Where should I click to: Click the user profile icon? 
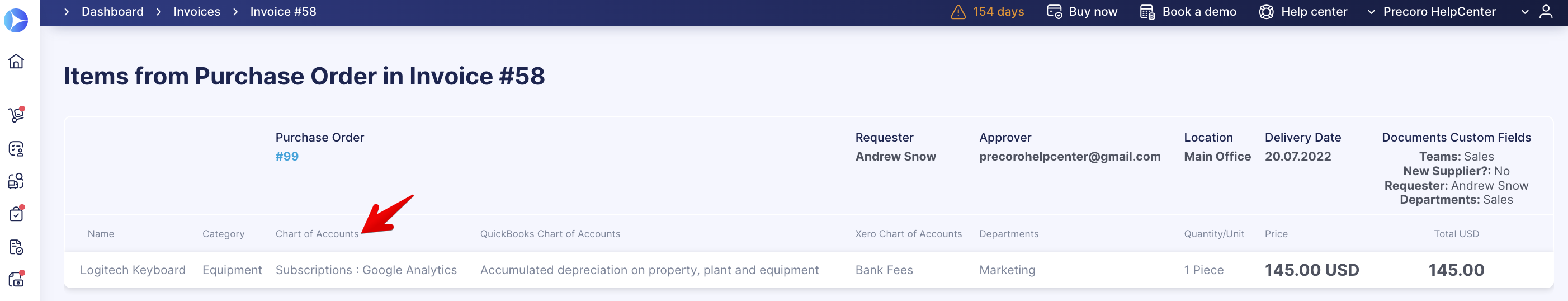1546,12
